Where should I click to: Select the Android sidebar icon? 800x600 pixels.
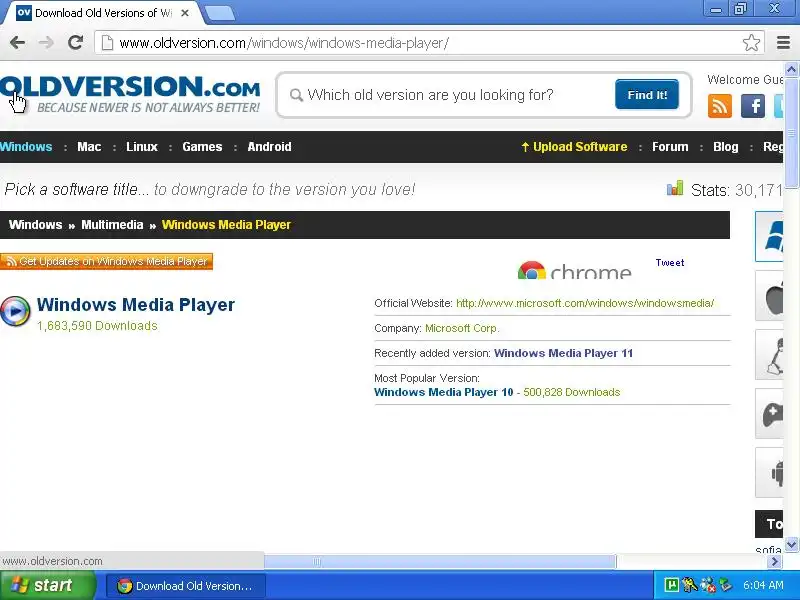pos(769,473)
